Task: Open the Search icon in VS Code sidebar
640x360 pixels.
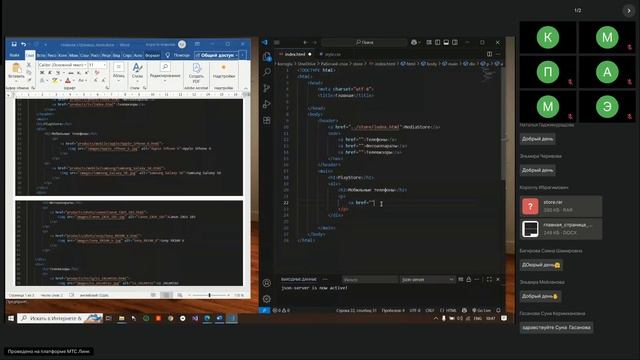Action: 267,72
